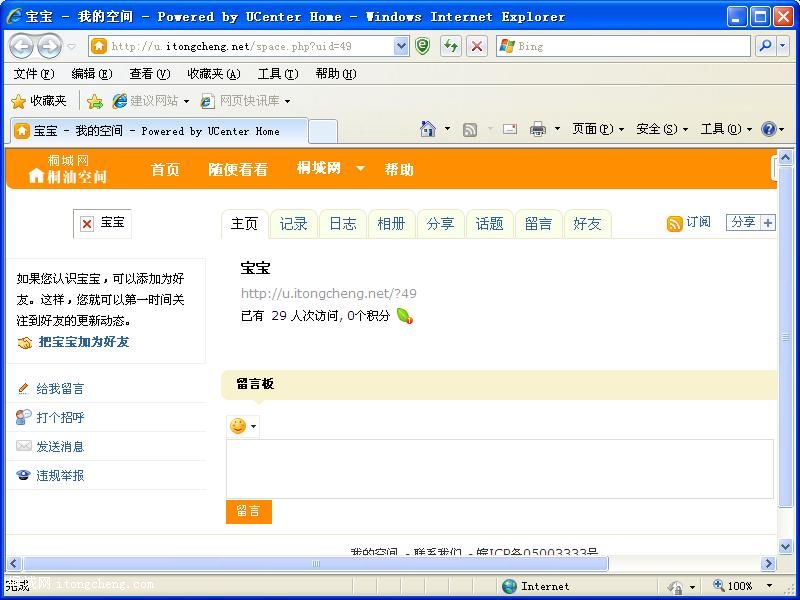
Task: Open the 页面(P) dropdown menu
Action: [597, 129]
